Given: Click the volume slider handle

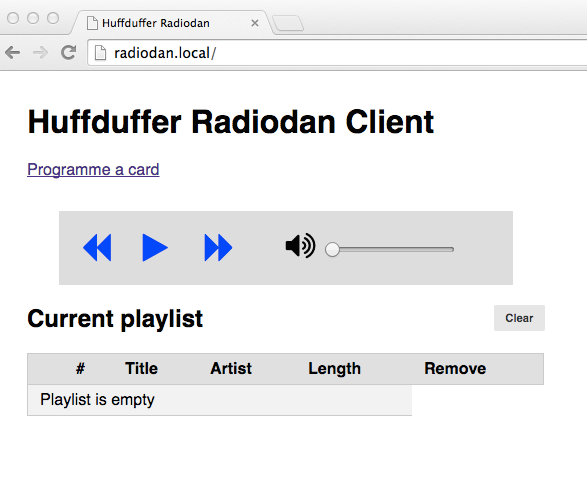Looking at the screenshot, I should click(x=332, y=249).
